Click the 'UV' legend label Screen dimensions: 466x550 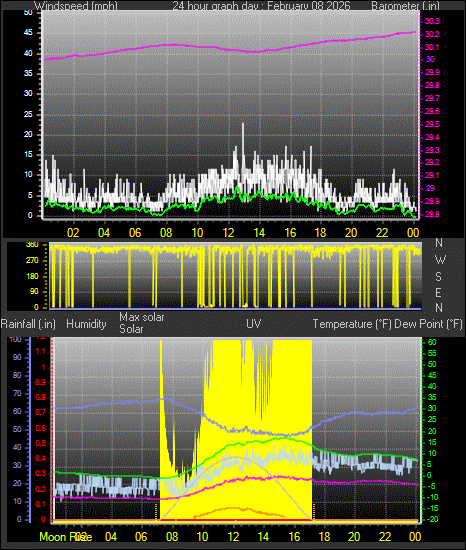[x=254, y=323]
